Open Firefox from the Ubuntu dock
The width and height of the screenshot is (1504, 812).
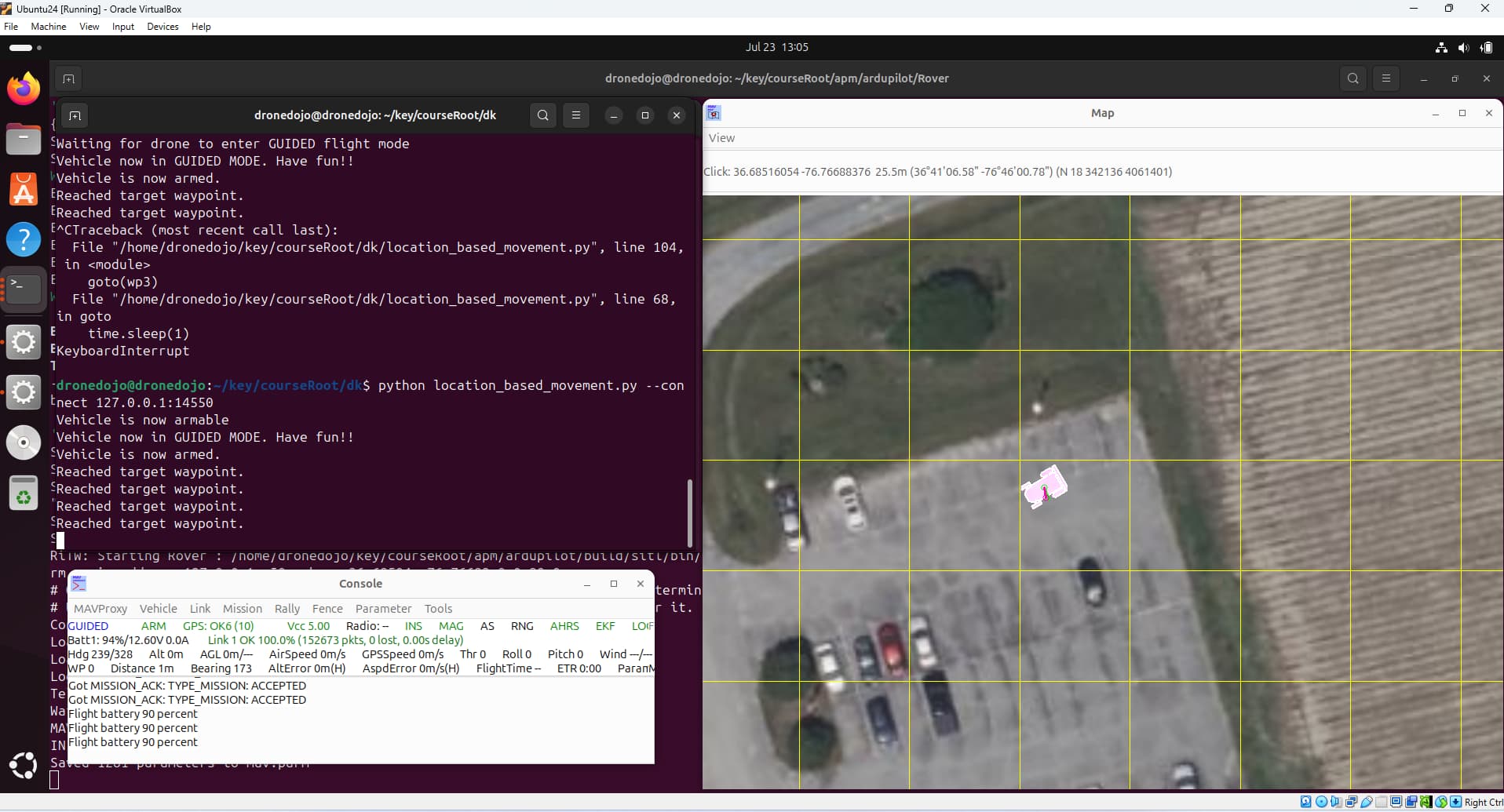[x=24, y=89]
